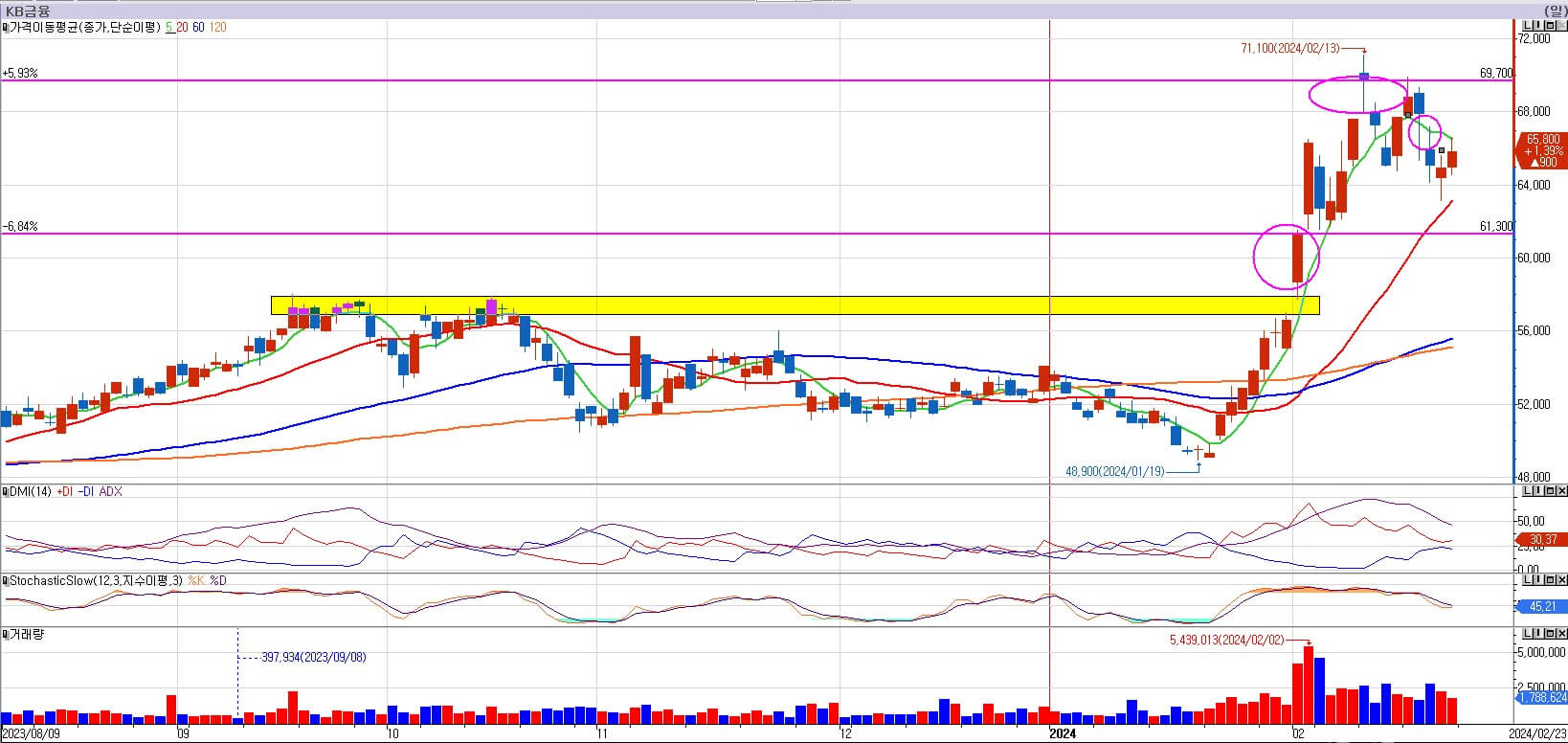Select the %D legend in Stochastic panel
1568x743 pixels.
coord(218,581)
